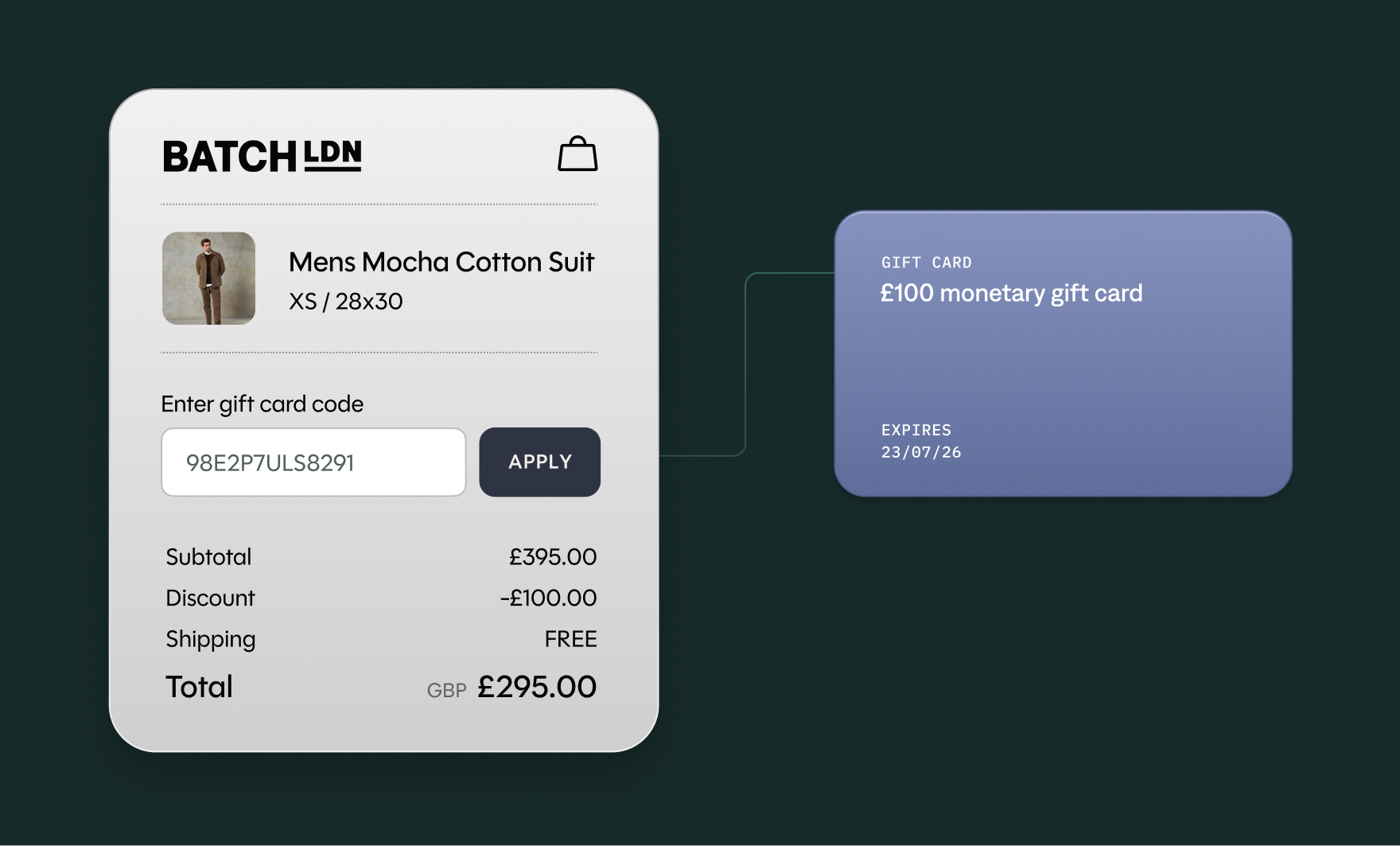Click the FREE shipping value
This screenshot has width=1400, height=846.
point(570,638)
